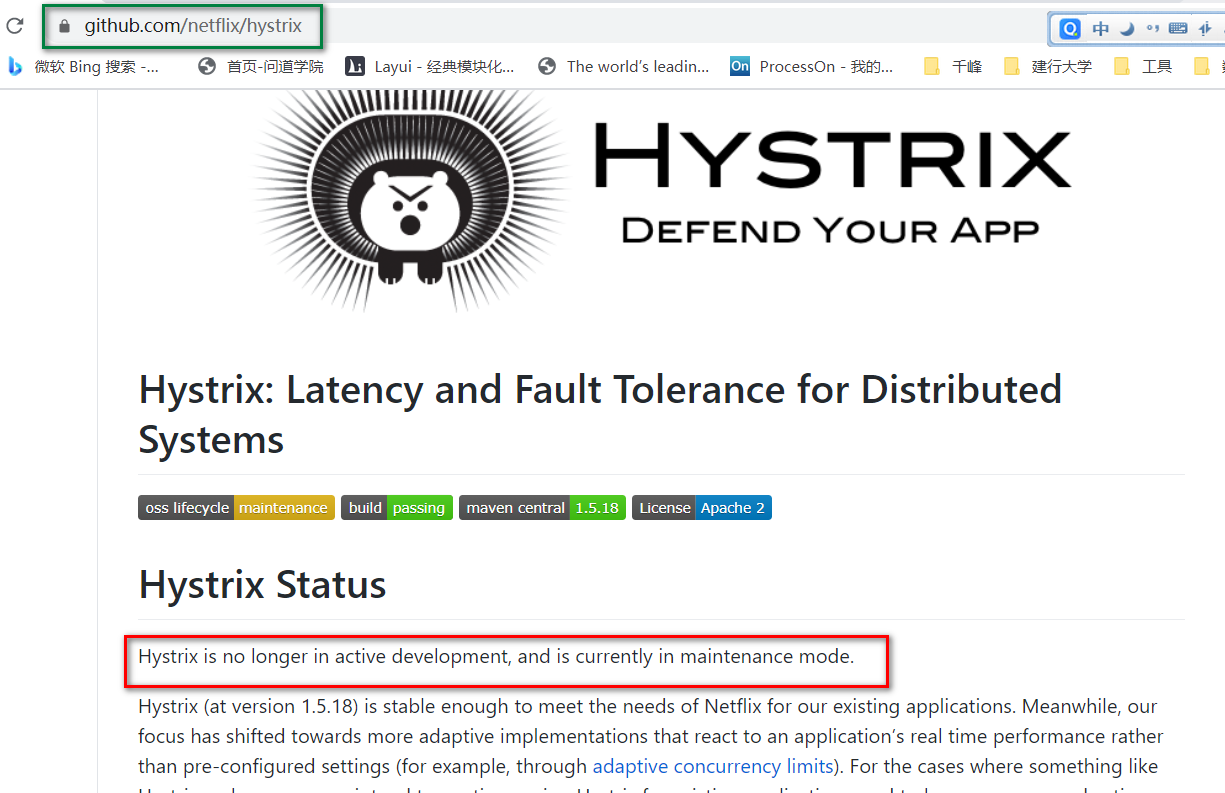Click the browser reload button
The image size is (1225, 793).
(15, 26)
